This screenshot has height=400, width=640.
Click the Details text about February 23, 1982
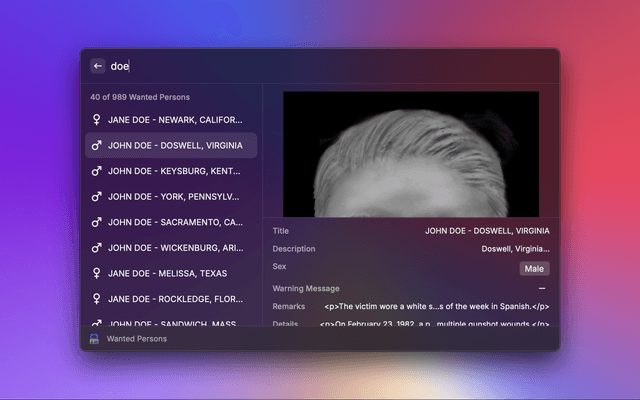click(436, 323)
